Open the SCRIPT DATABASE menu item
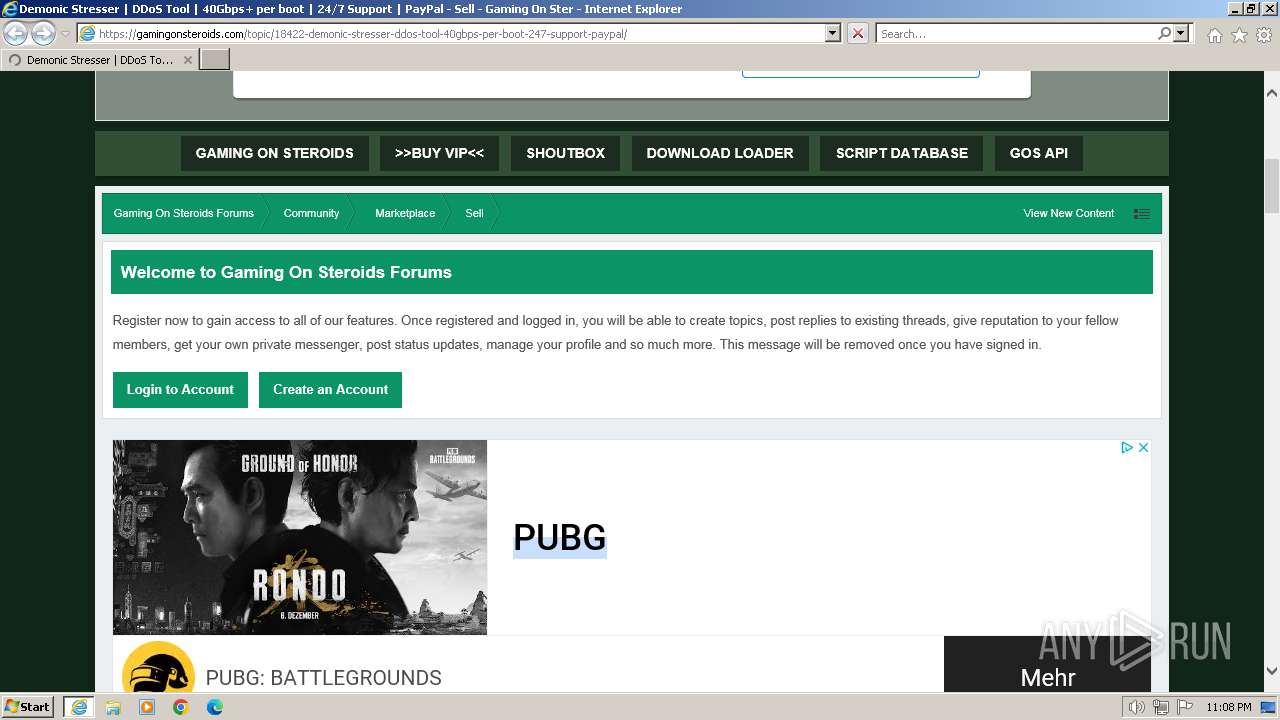Viewport: 1280px width, 720px height. [x=902, y=153]
